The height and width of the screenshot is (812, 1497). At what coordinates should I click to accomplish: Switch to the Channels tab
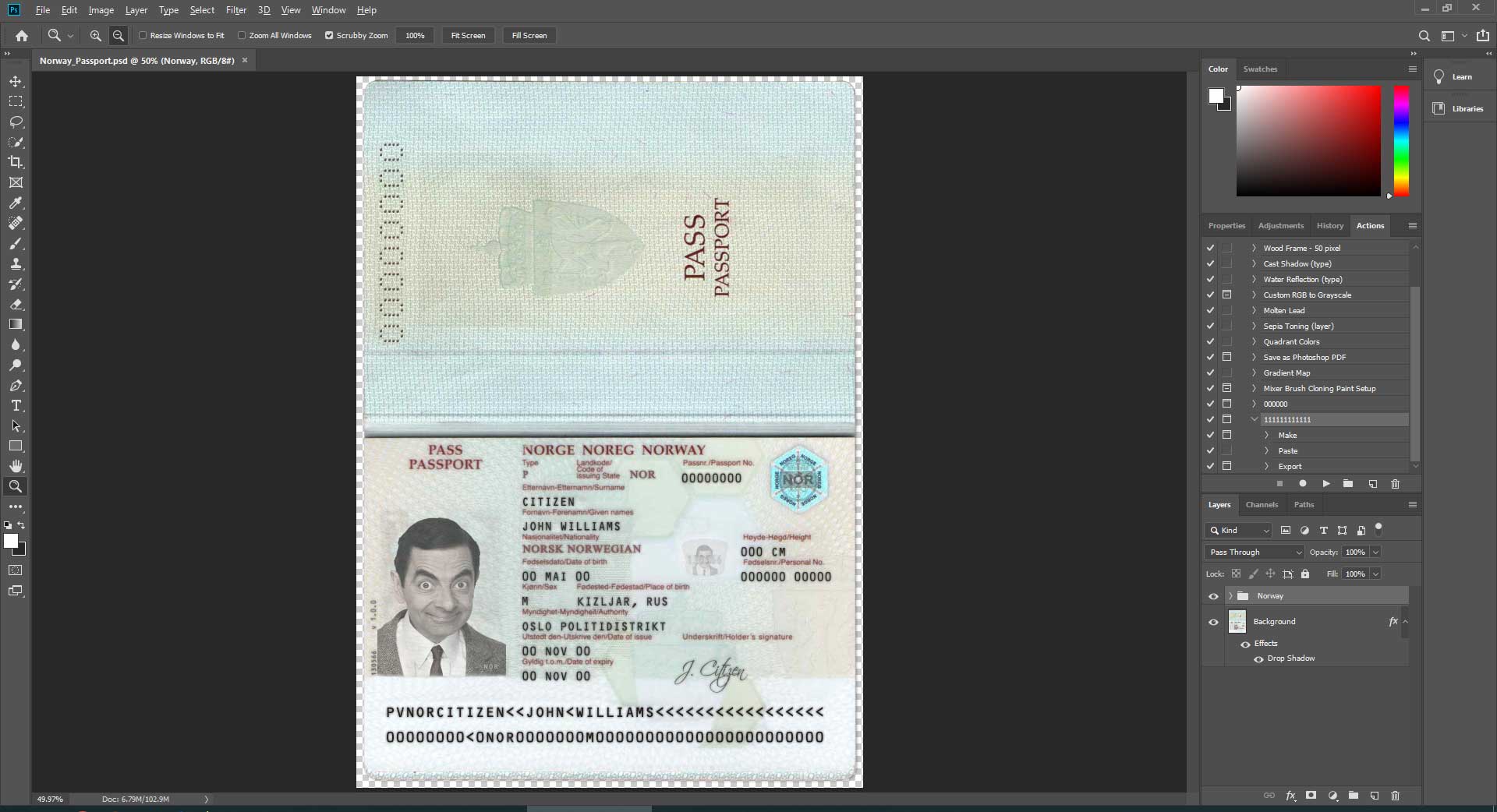pyautogui.click(x=1262, y=505)
